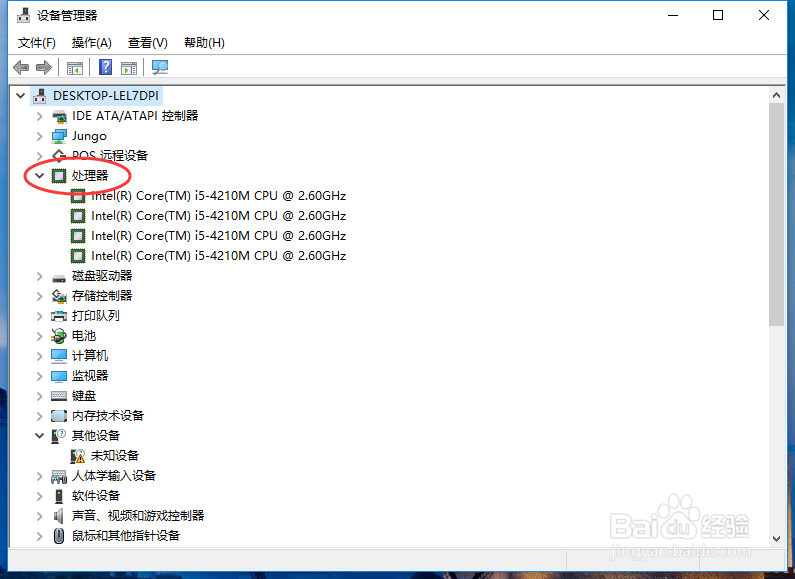Collapse the DESKTOP-LEL7DPI root node
795x579 pixels.
[20, 95]
